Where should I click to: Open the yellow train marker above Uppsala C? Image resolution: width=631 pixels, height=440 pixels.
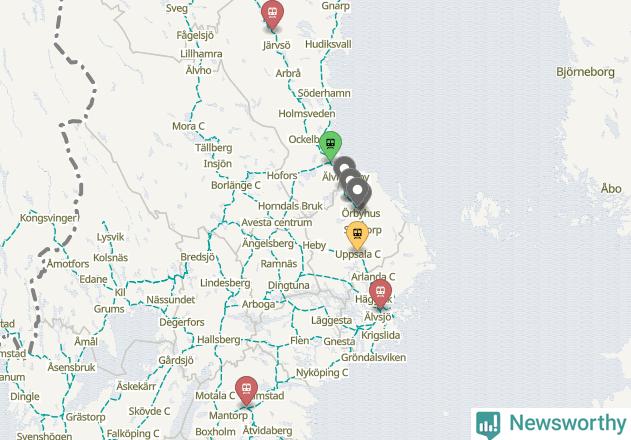pyautogui.click(x=357, y=235)
